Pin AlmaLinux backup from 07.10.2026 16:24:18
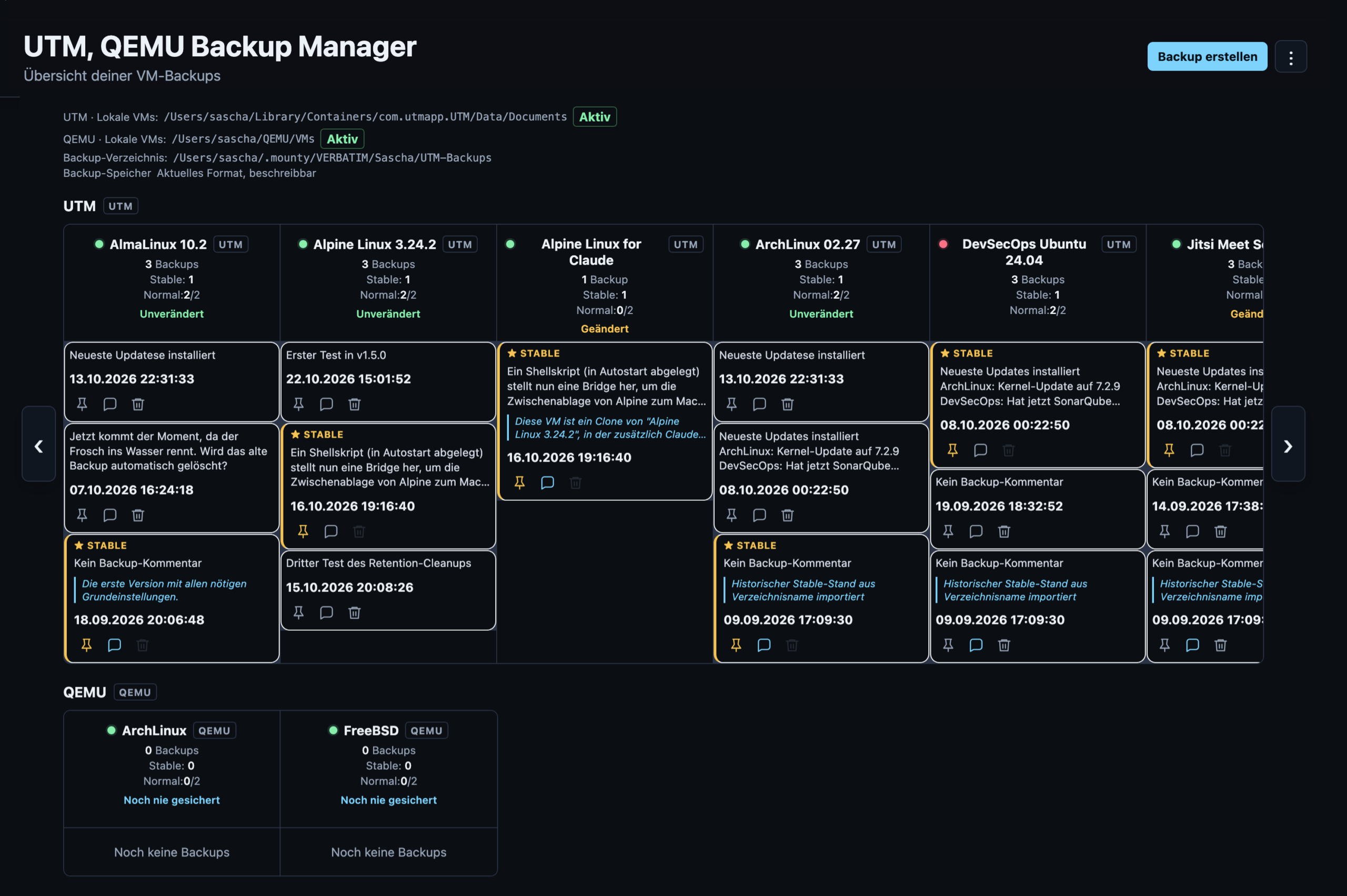Viewport: 1347px width, 896px height. [82, 515]
